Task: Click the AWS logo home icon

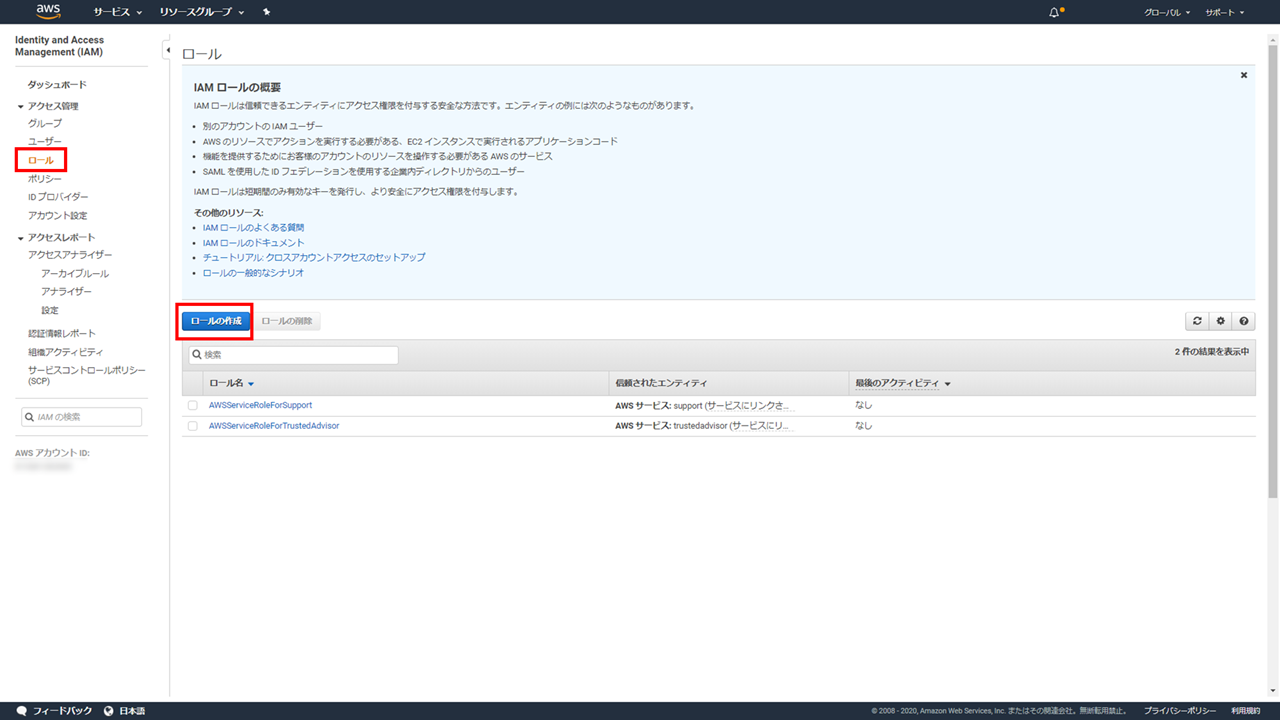Action: tap(48, 12)
